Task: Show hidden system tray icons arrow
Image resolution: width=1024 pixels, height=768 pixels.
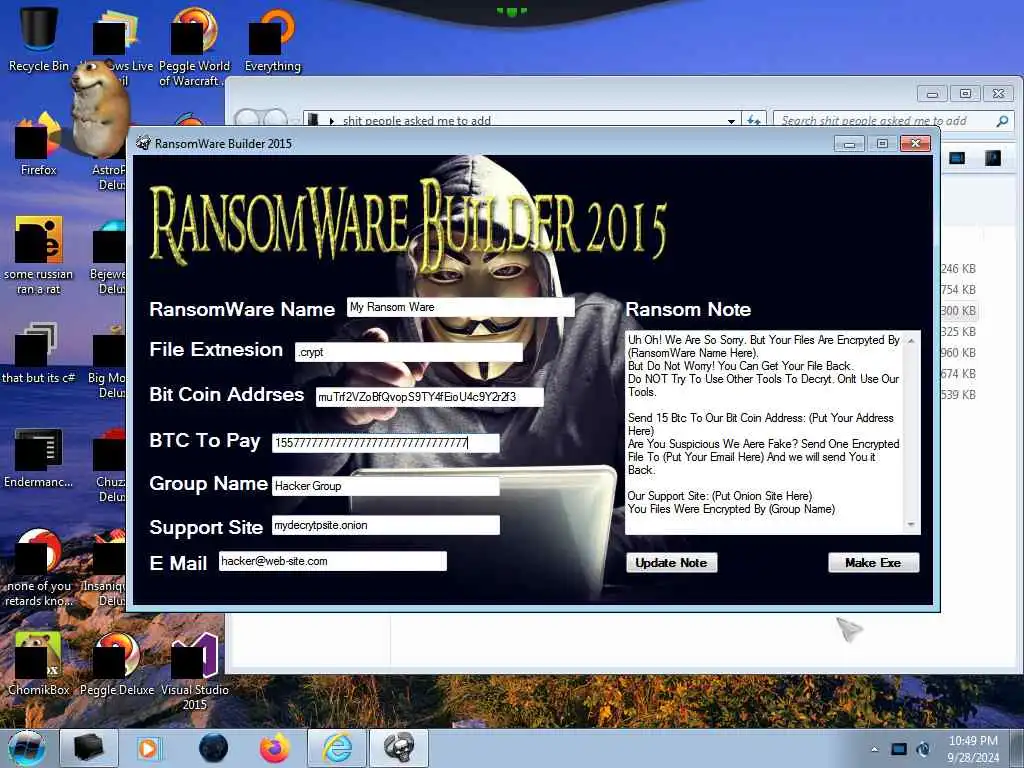Action: click(874, 750)
